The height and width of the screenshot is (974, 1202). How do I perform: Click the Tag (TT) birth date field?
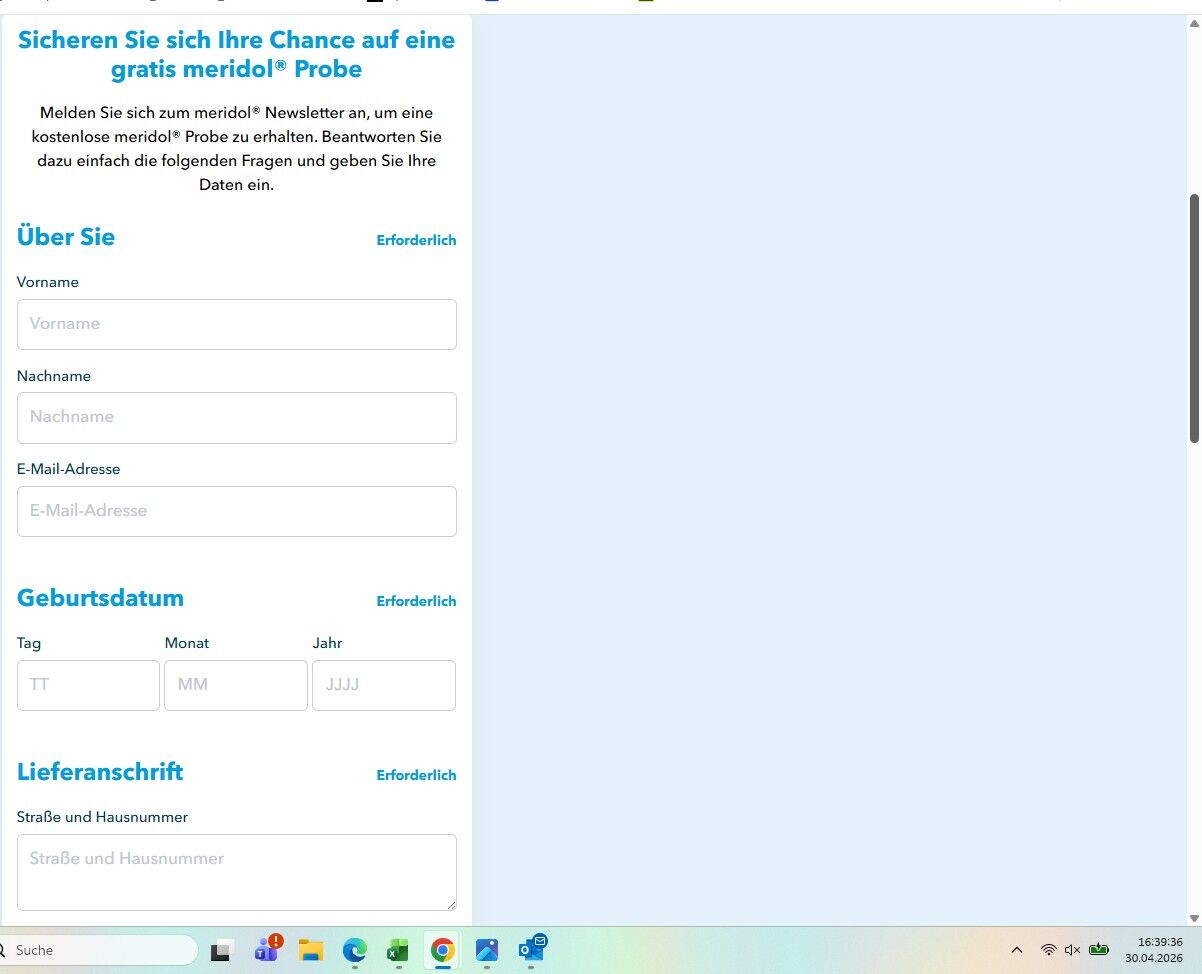point(88,685)
